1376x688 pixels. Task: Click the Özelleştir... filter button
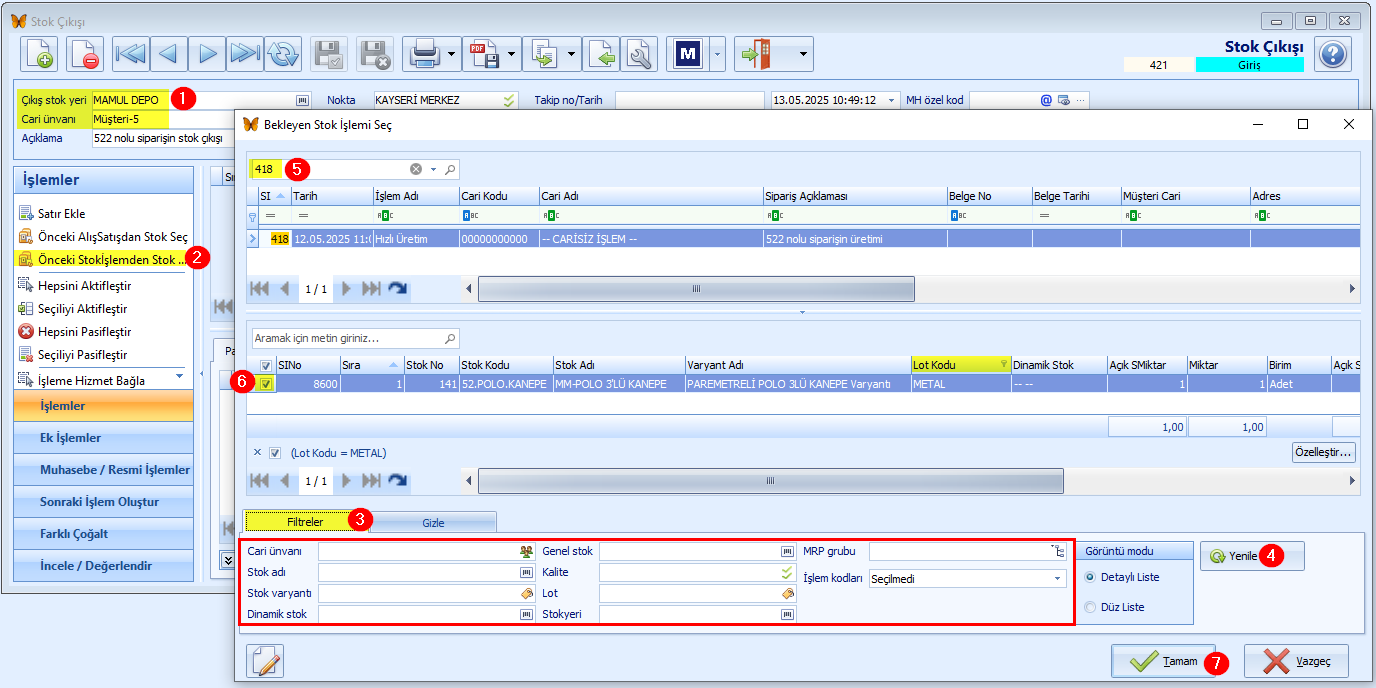coord(1323,453)
